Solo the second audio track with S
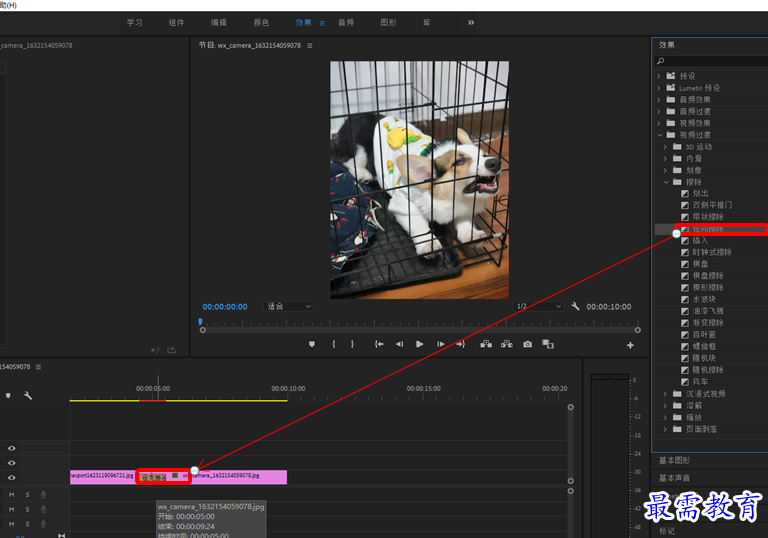The height and width of the screenshot is (538, 768). (x=27, y=510)
